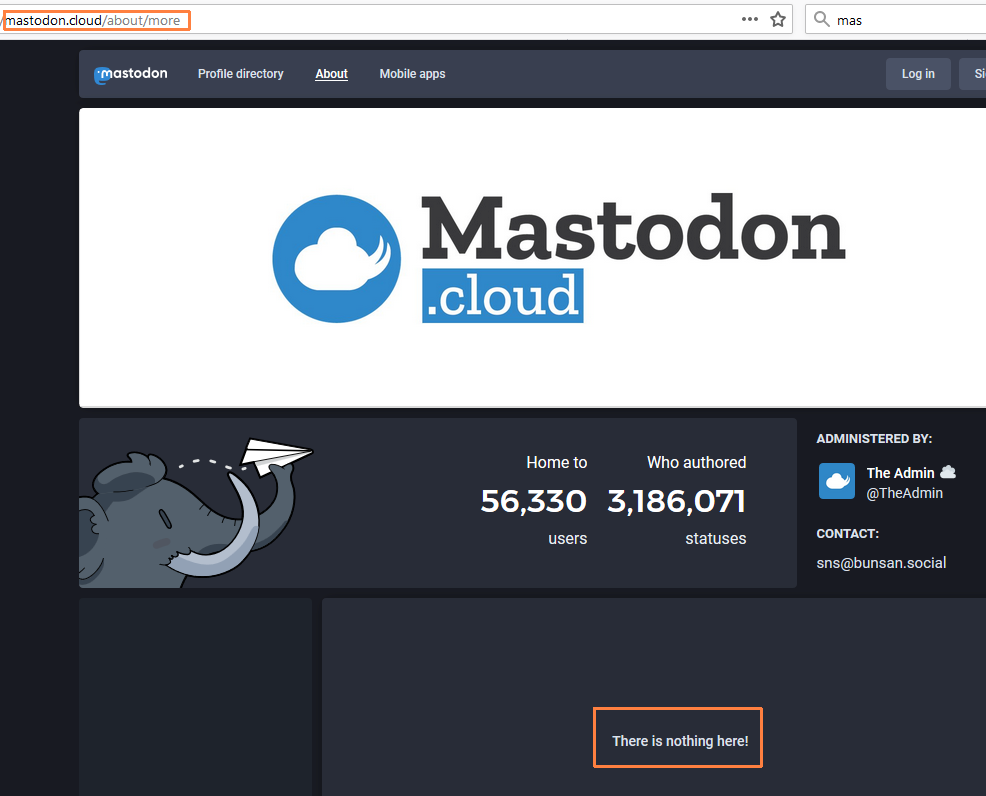986x796 pixels.
Task: Click the sns@bunsan.social contact email
Action: click(x=881, y=563)
